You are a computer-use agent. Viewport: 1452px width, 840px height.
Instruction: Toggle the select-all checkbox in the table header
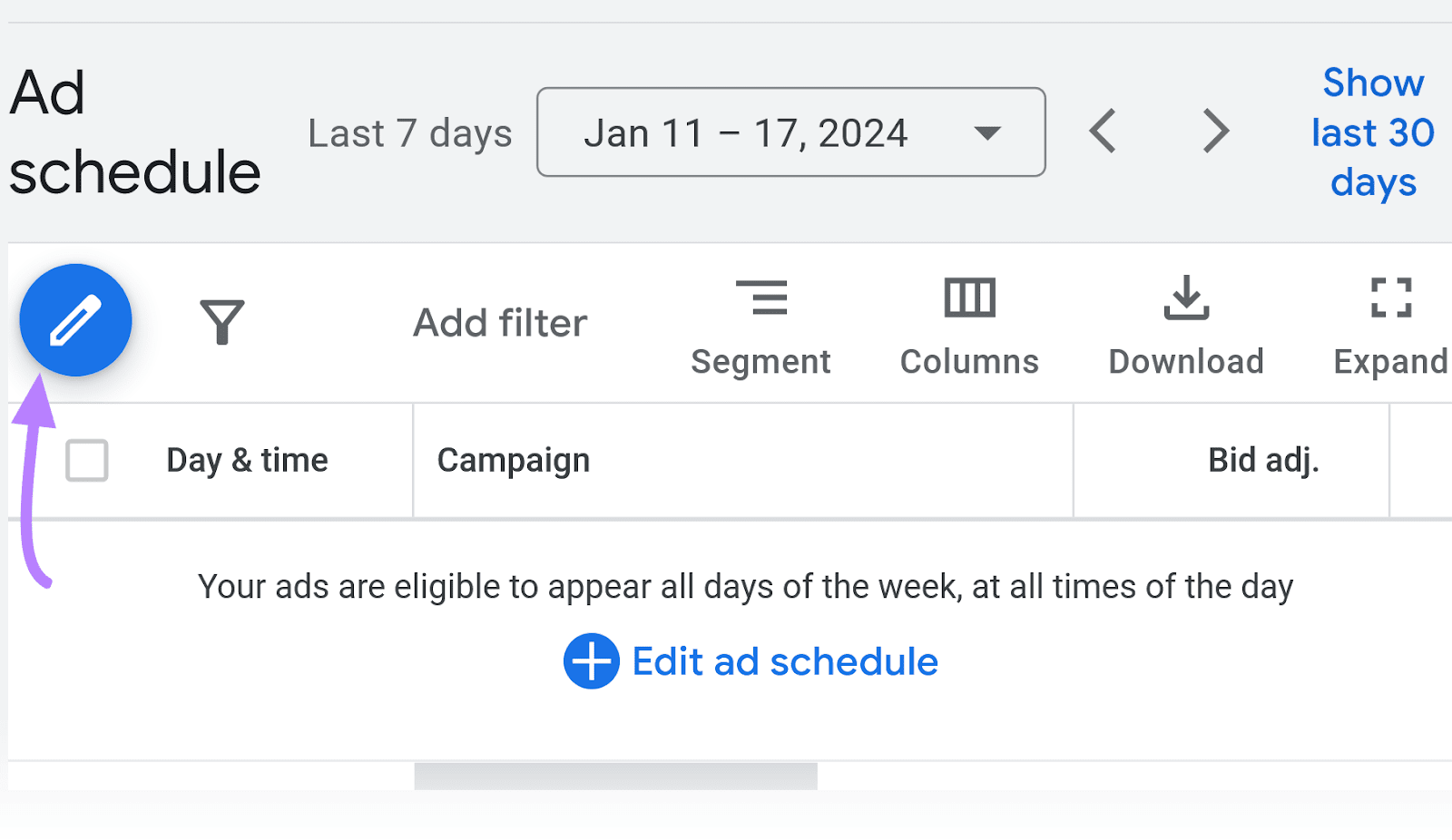click(x=86, y=461)
